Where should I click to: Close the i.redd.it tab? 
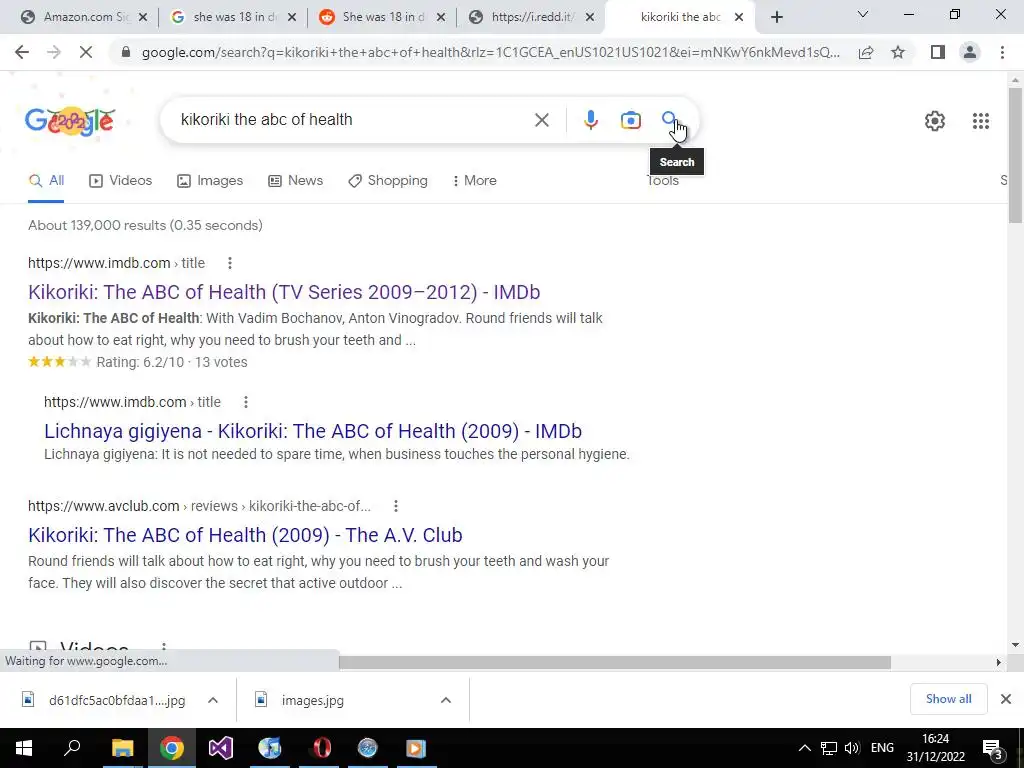click(590, 18)
